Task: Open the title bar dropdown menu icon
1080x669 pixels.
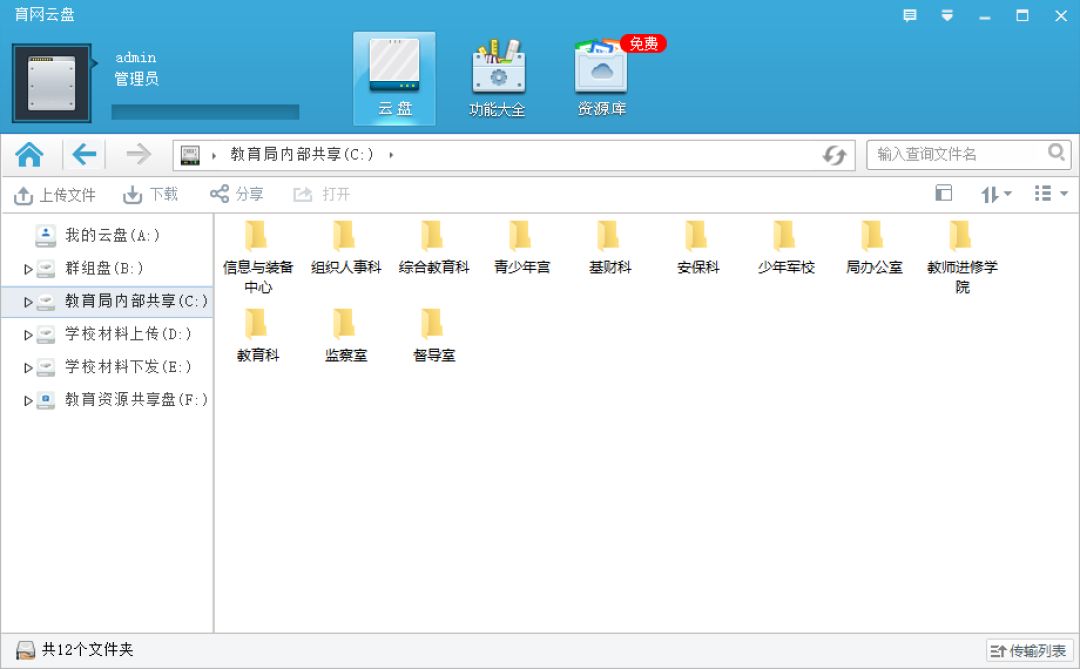Action: click(x=947, y=15)
